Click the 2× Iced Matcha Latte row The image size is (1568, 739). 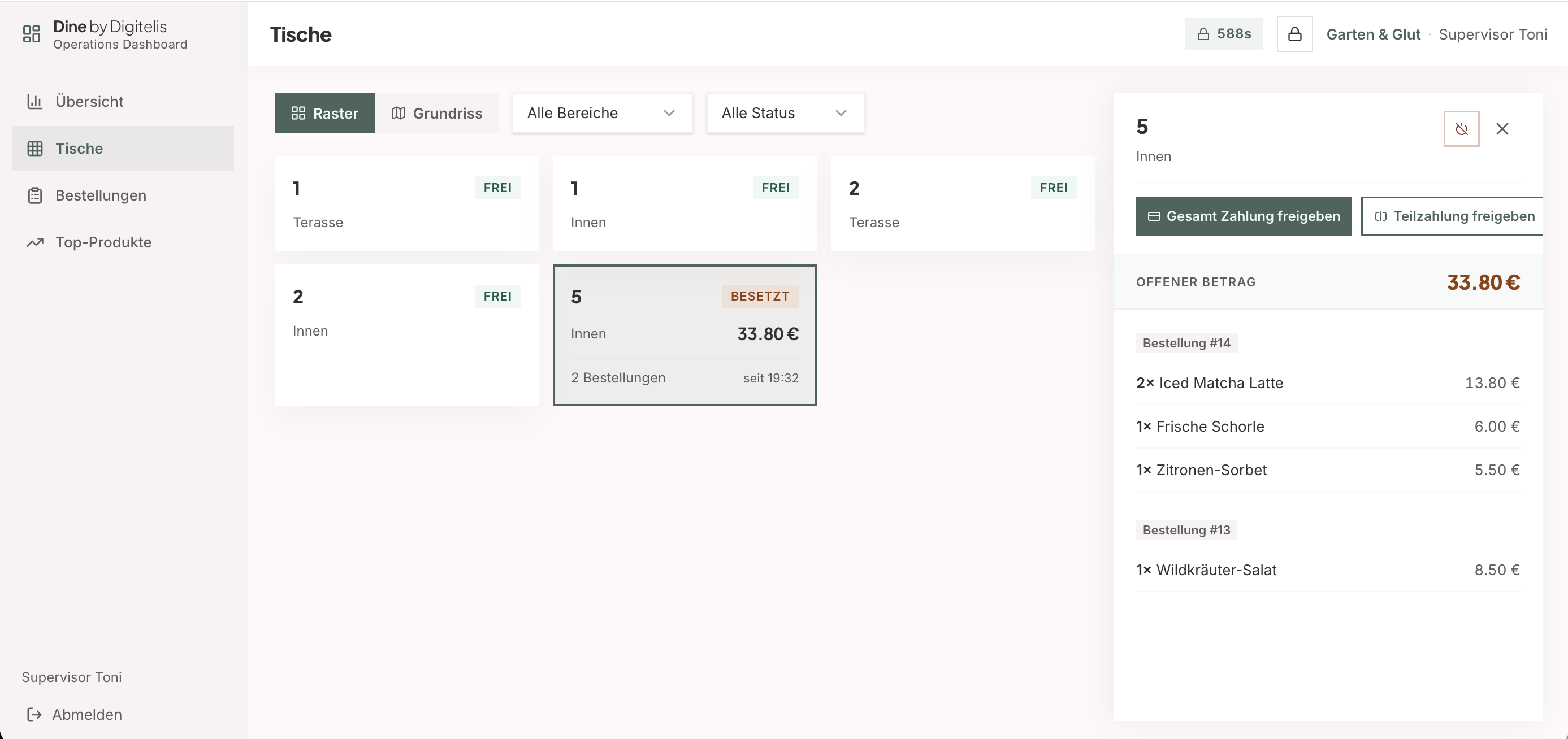pyautogui.click(x=1328, y=382)
